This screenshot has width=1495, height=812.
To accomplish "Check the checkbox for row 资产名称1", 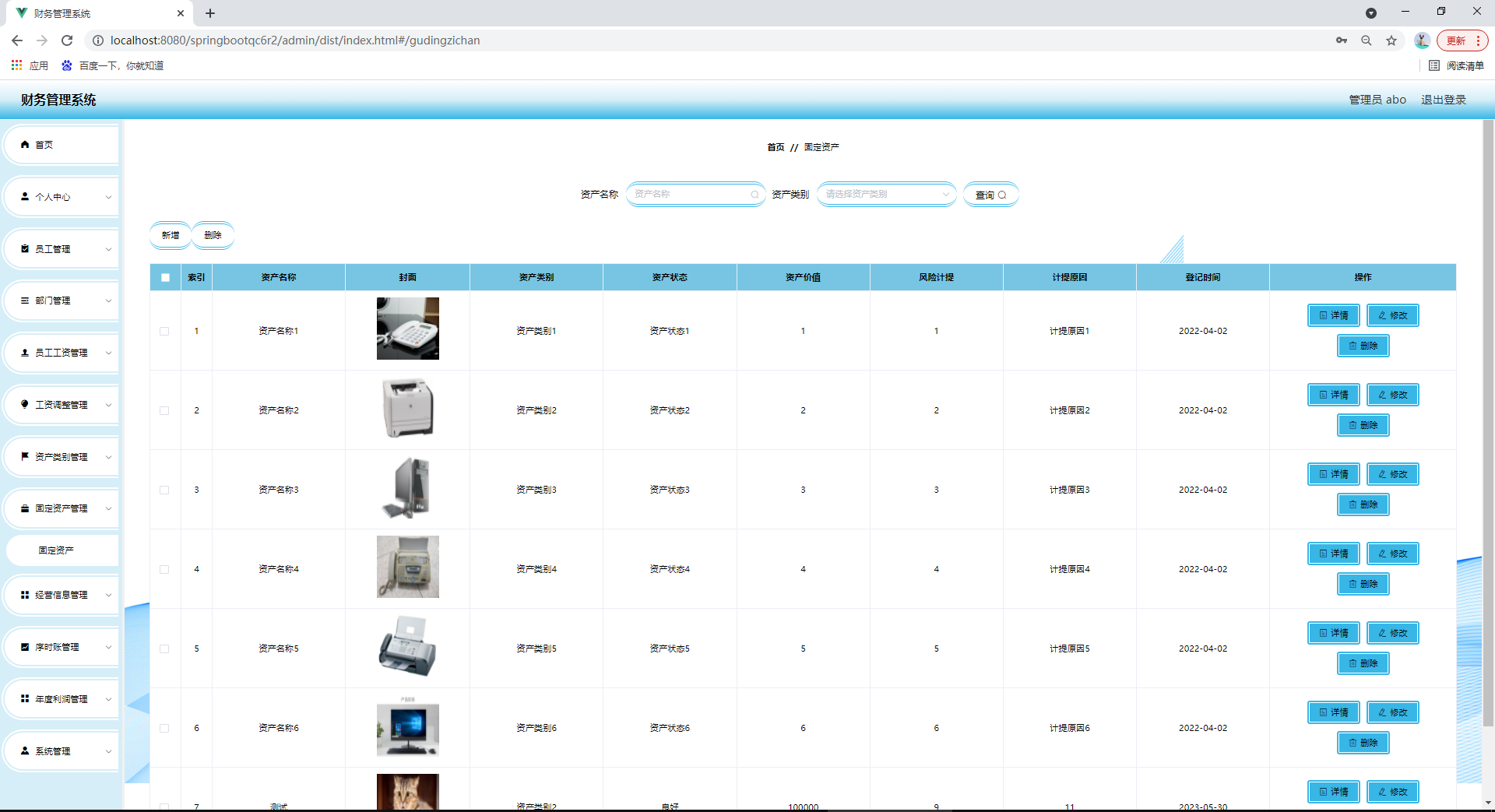I will click(164, 331).
